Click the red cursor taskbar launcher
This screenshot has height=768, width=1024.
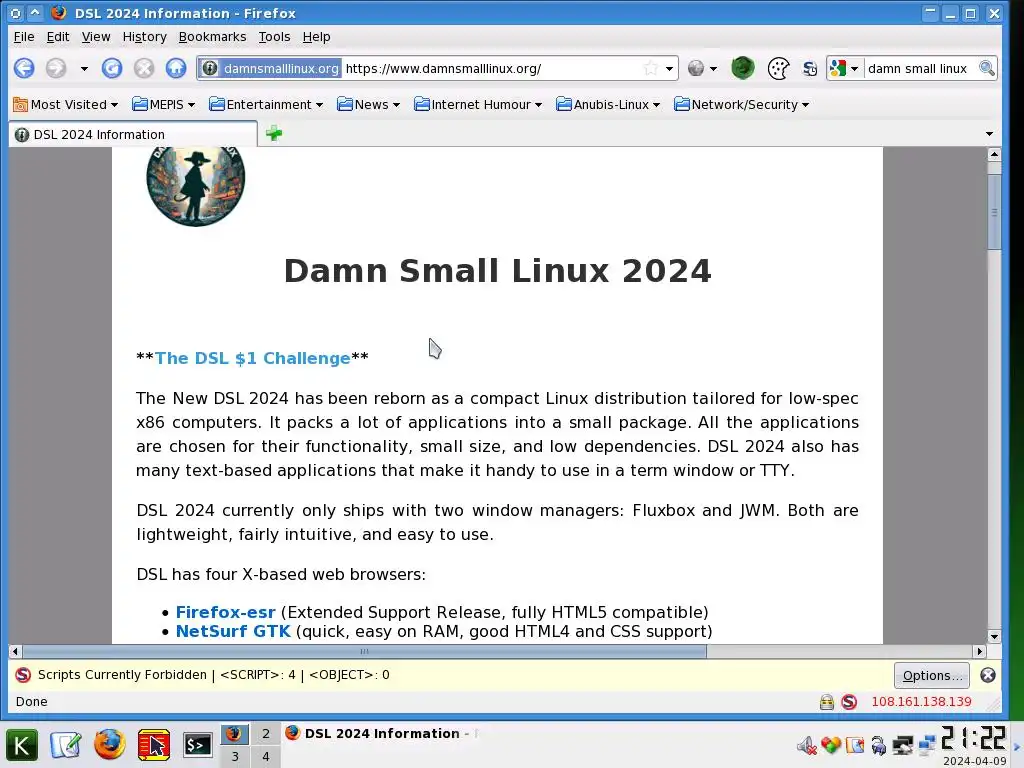pos(154,745)
